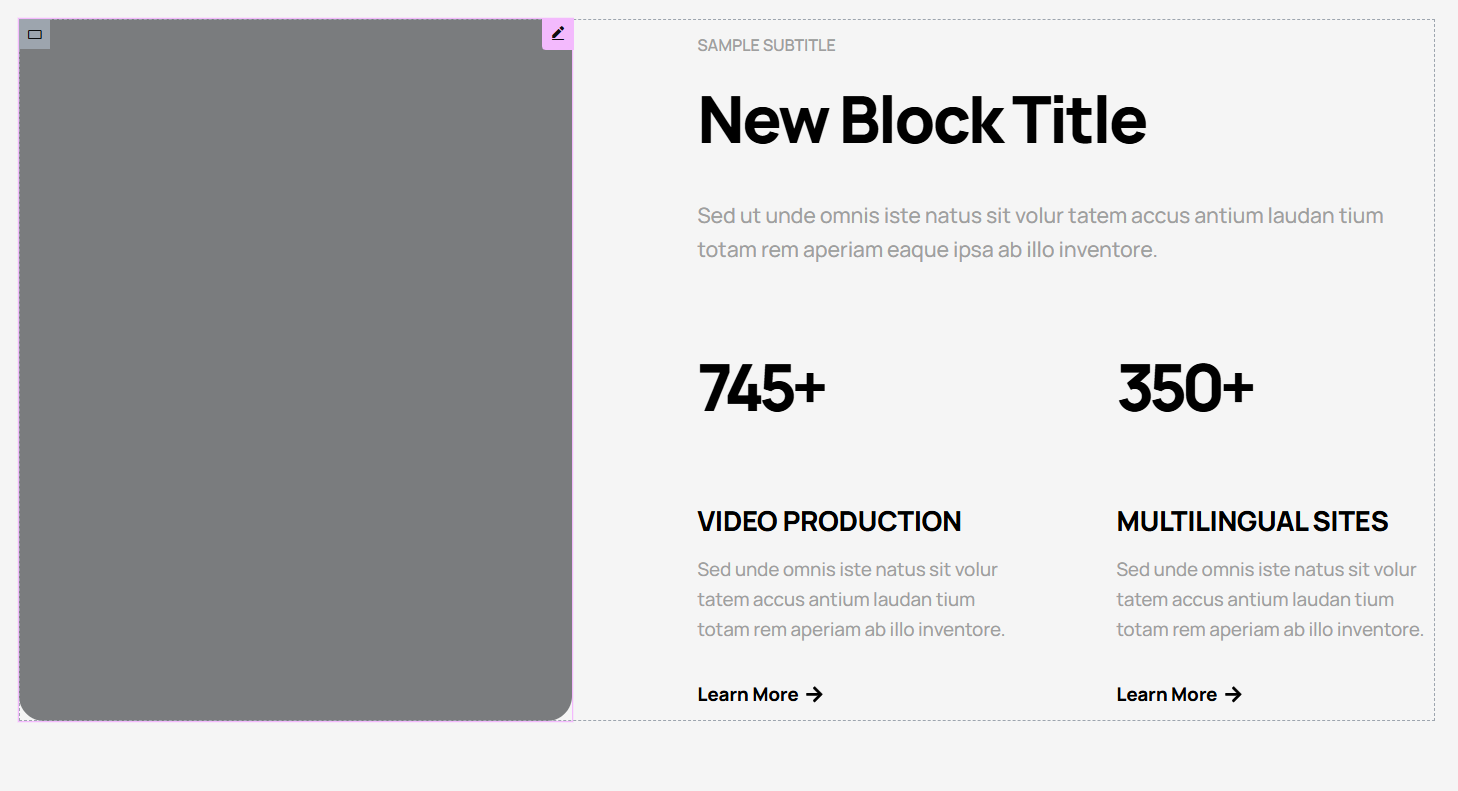1458x791 pixels.
Task: Click the word Title in the heading
Action: coord(1079,120)
